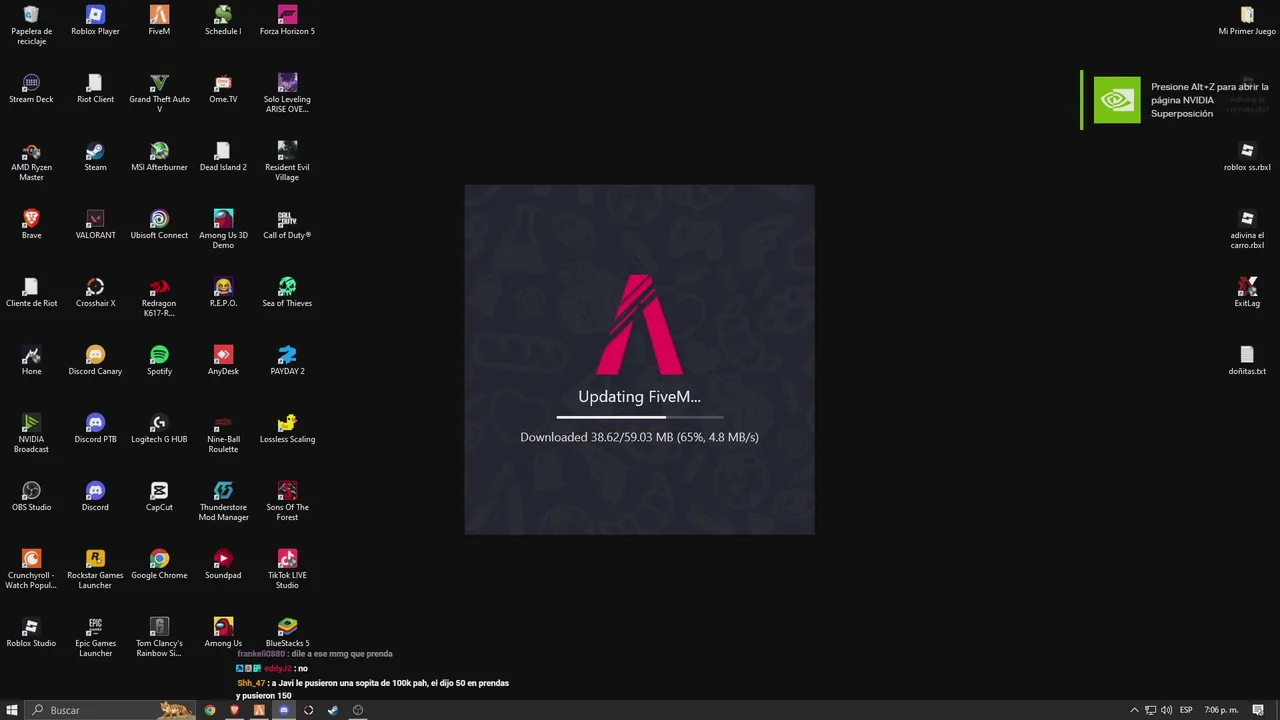Viewport: 1280px width, 720px height.
Task: Select the Forza Horizon 5 shortcut
Action: (287, 20)
